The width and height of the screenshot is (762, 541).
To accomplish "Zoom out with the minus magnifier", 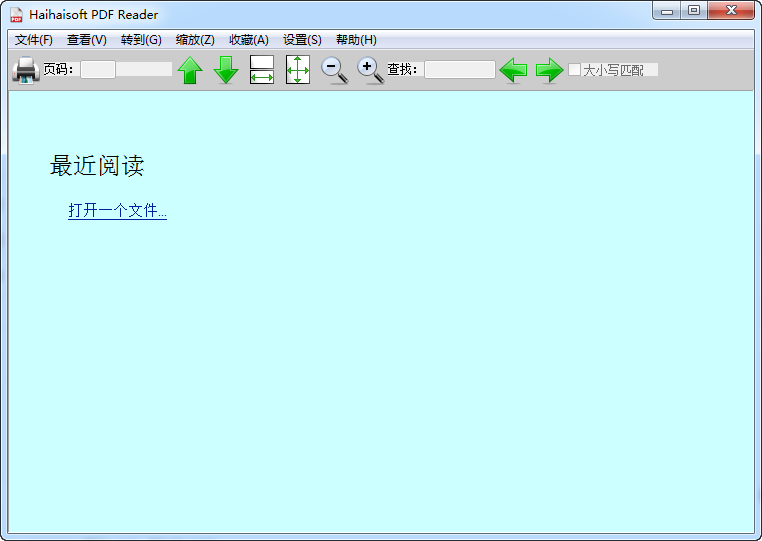I will 334,70.
